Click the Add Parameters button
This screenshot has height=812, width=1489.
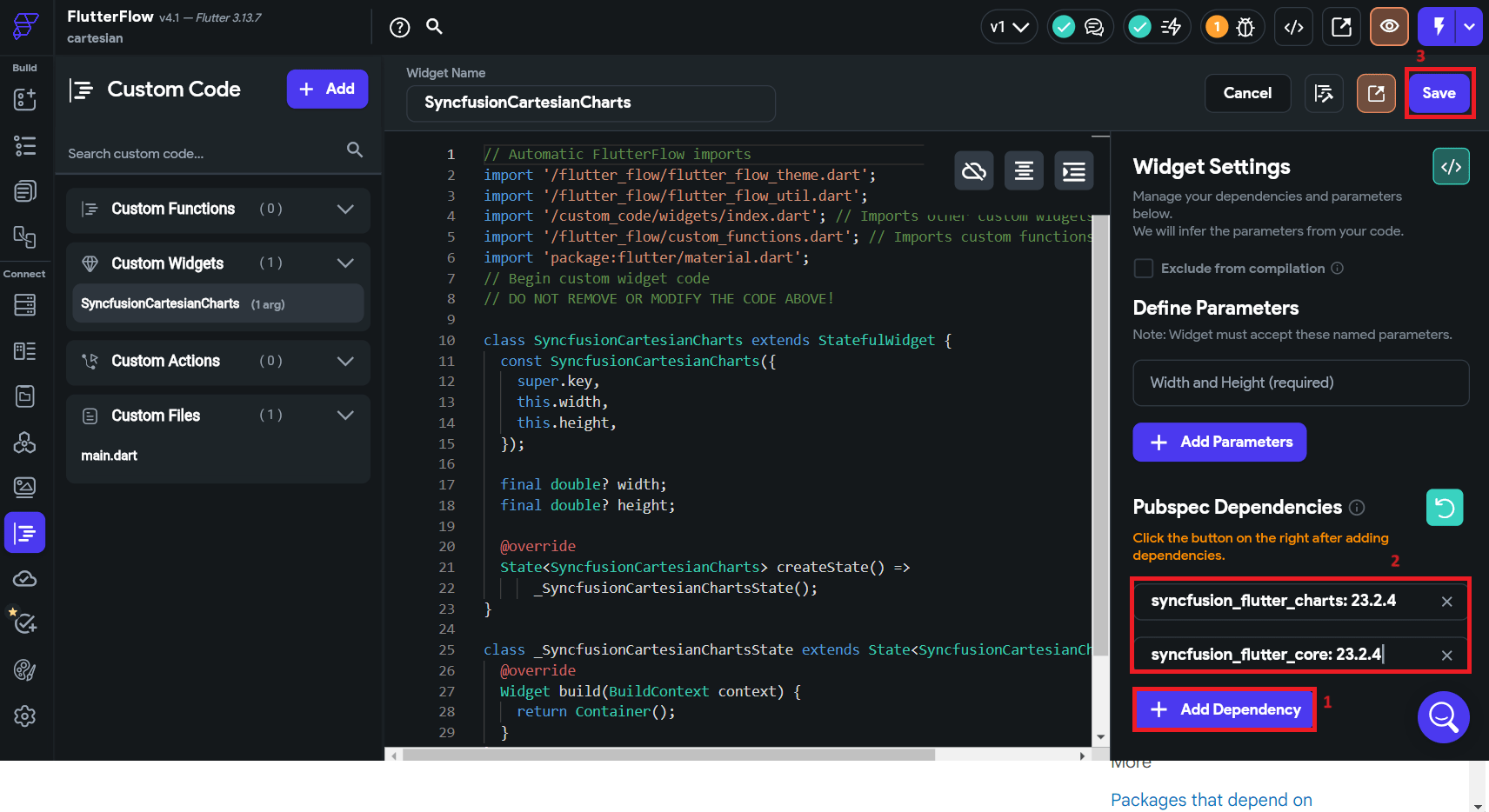tap(1219, 442)
